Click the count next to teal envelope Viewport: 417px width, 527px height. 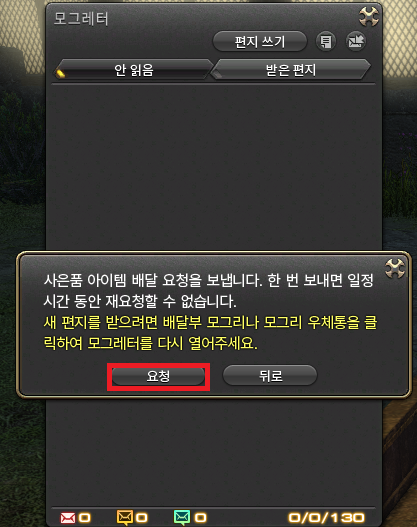click(x=201, y=518)
